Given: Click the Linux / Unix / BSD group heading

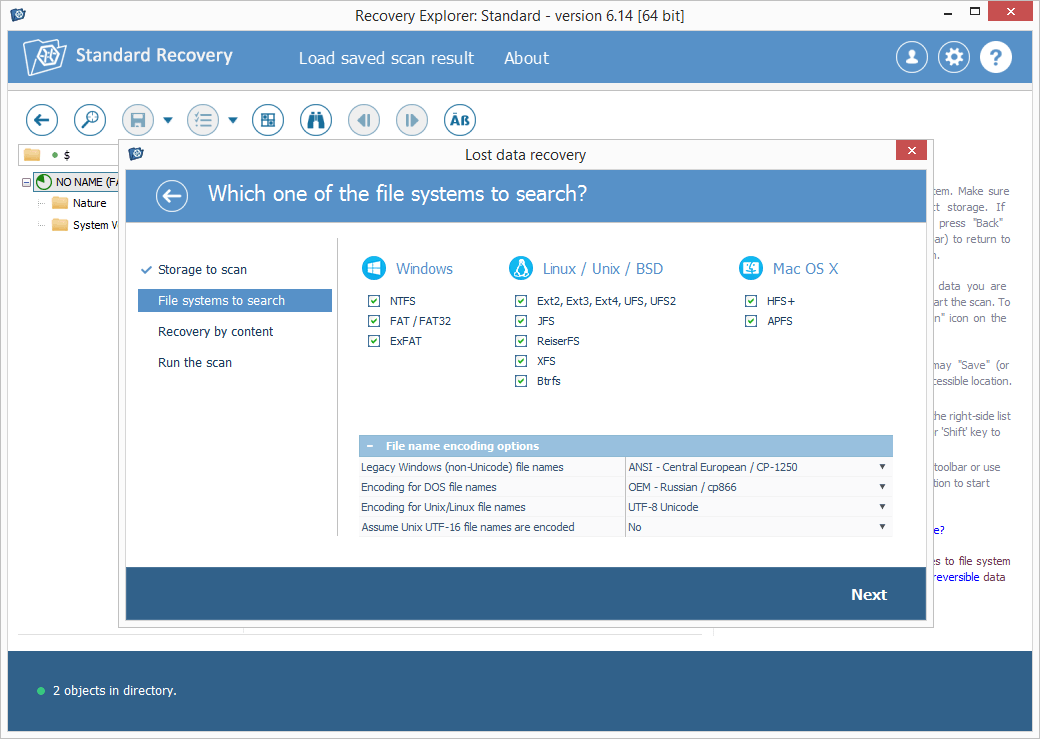Looking at the screenshot, I should (x=603, y=269).
